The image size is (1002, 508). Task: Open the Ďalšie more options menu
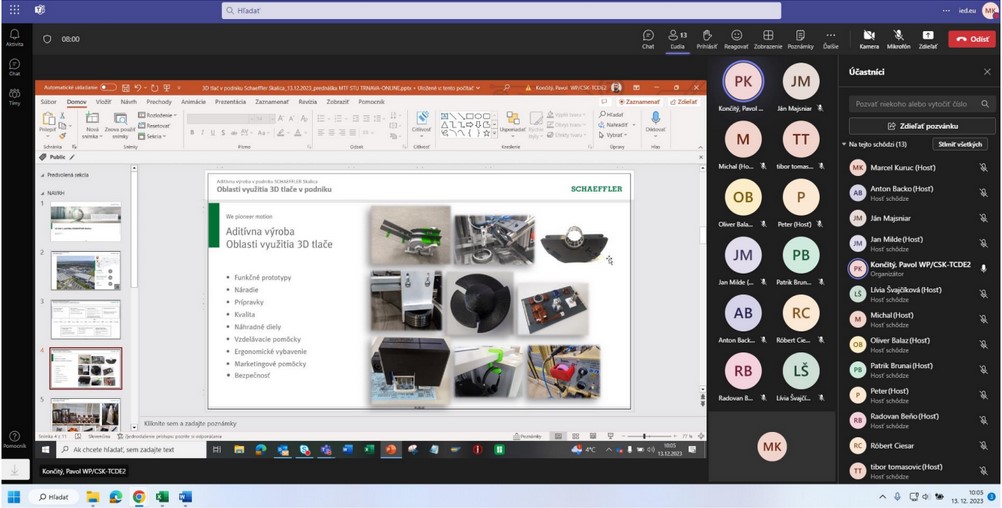click(831, 36)
